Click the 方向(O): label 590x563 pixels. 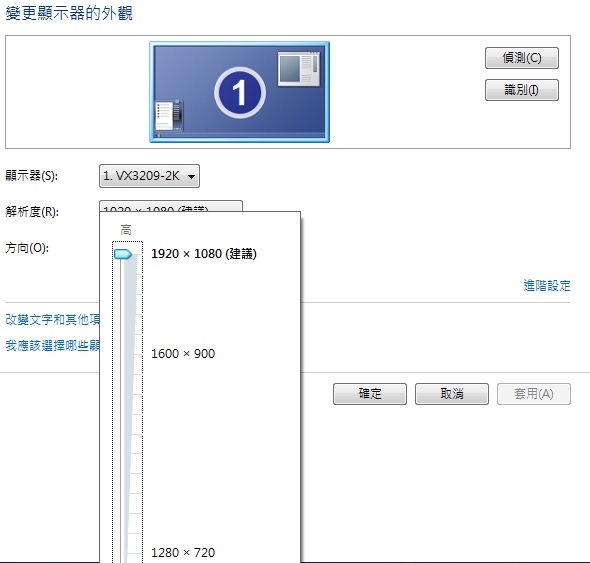coord(27,248)
